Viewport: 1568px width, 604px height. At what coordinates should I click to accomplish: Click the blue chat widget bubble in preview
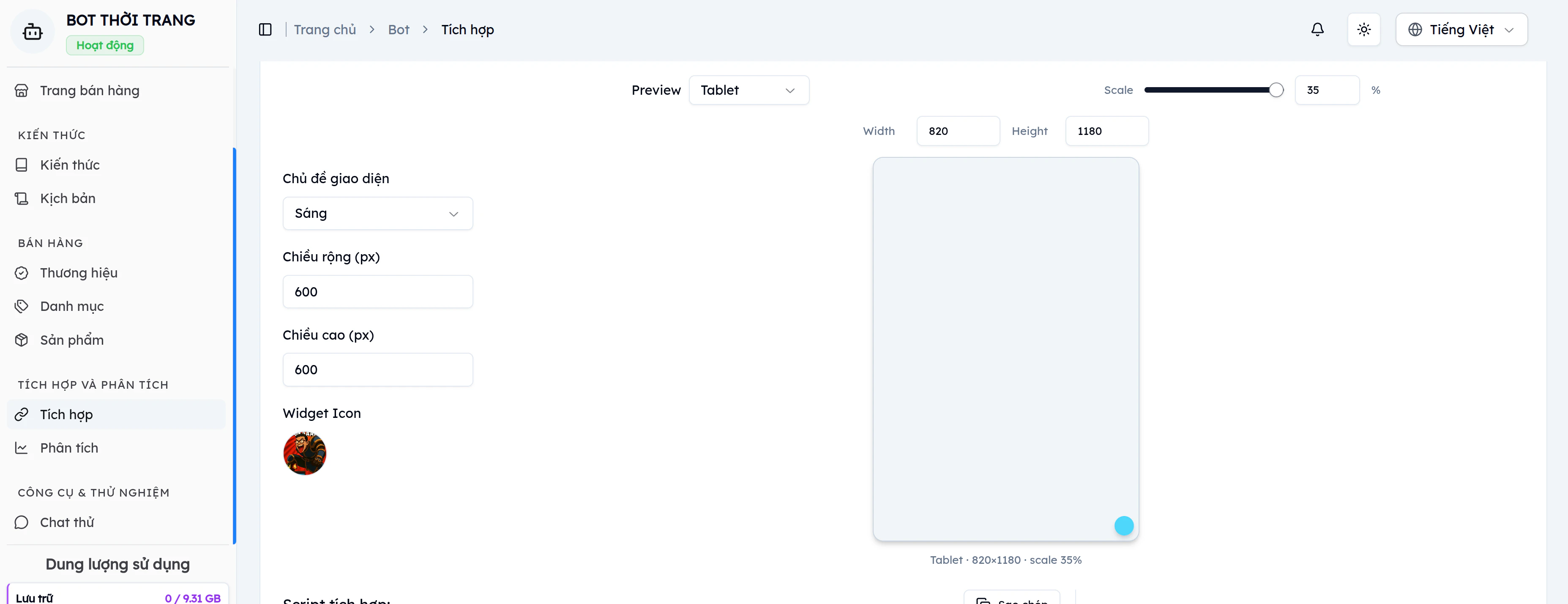pos(1124,525)
